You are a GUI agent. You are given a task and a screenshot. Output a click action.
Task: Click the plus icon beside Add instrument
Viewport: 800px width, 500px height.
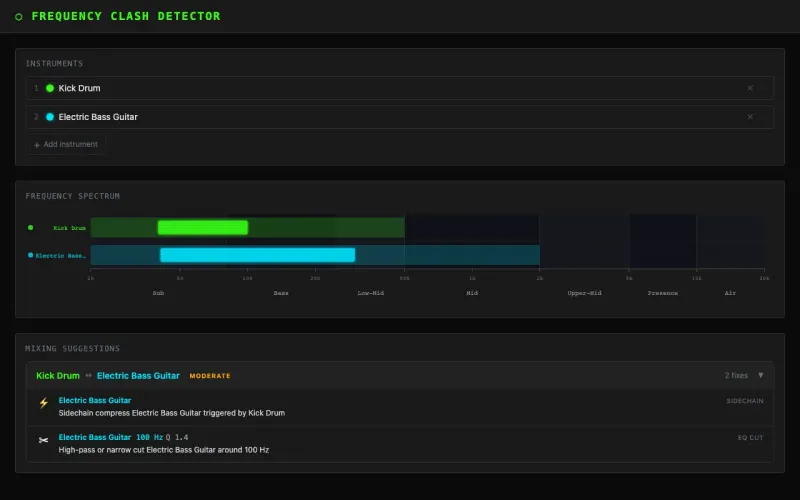click(x=37, y=145)
